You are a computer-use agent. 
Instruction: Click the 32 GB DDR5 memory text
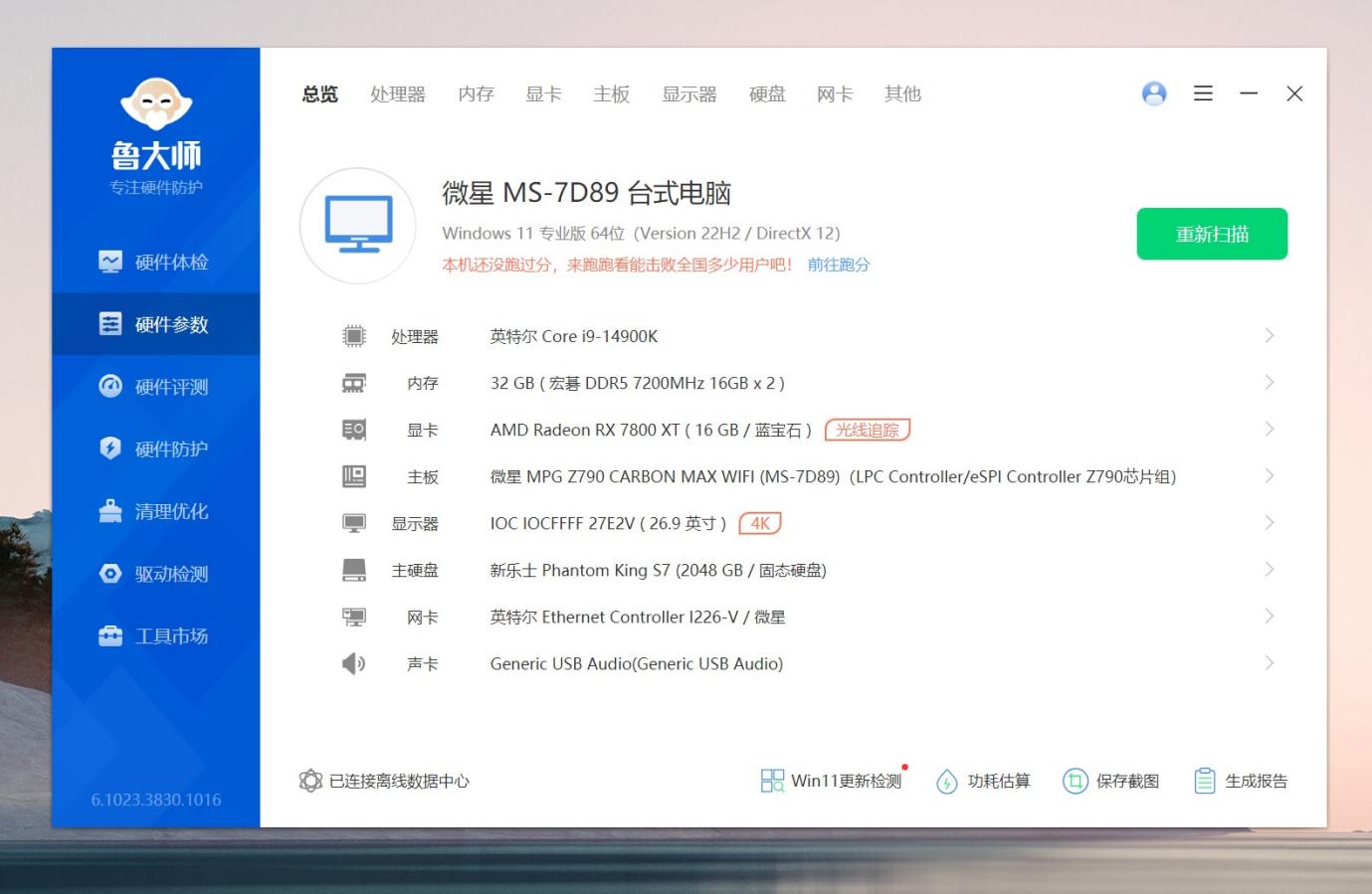[638, 383]
